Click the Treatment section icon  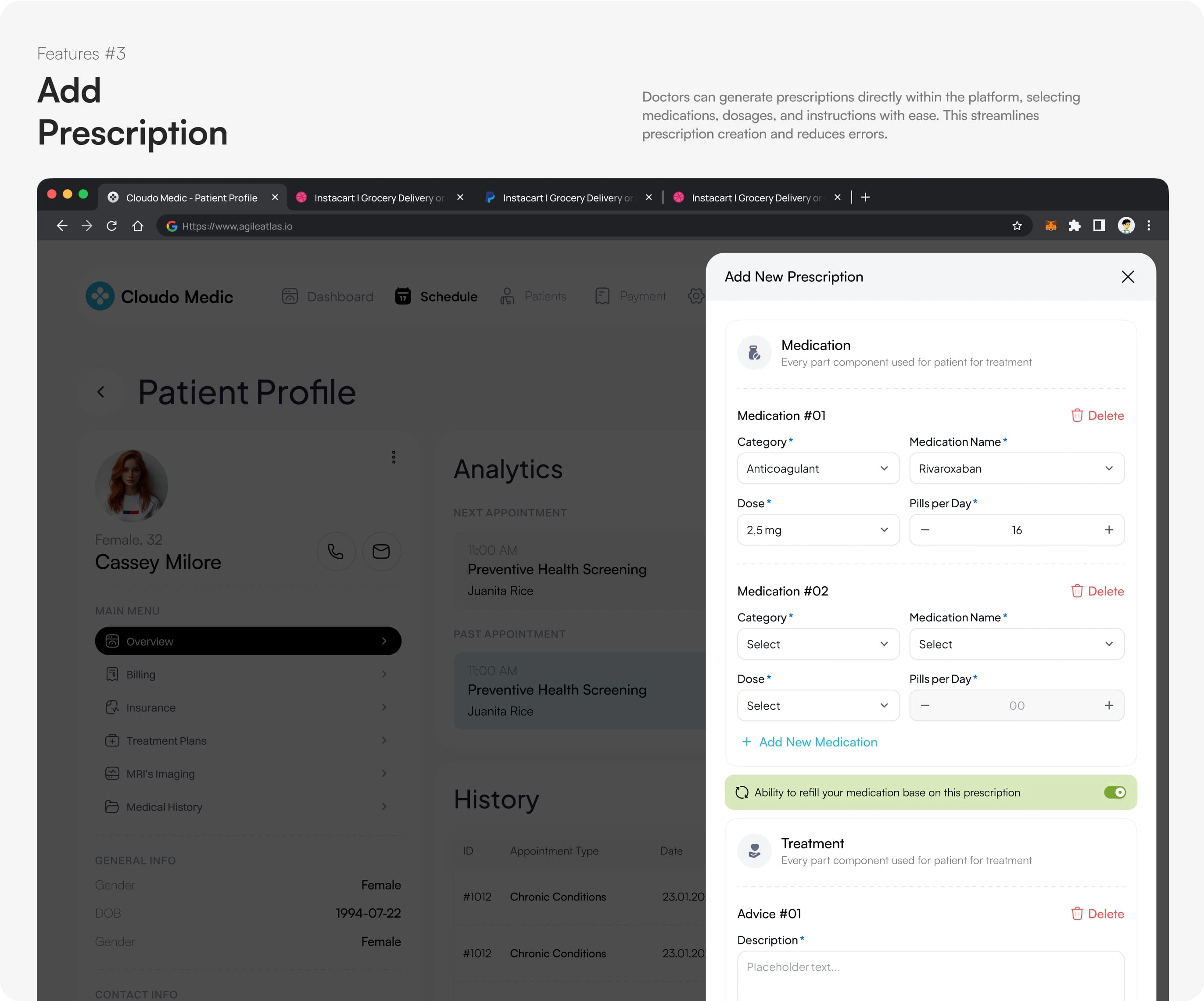755,851
